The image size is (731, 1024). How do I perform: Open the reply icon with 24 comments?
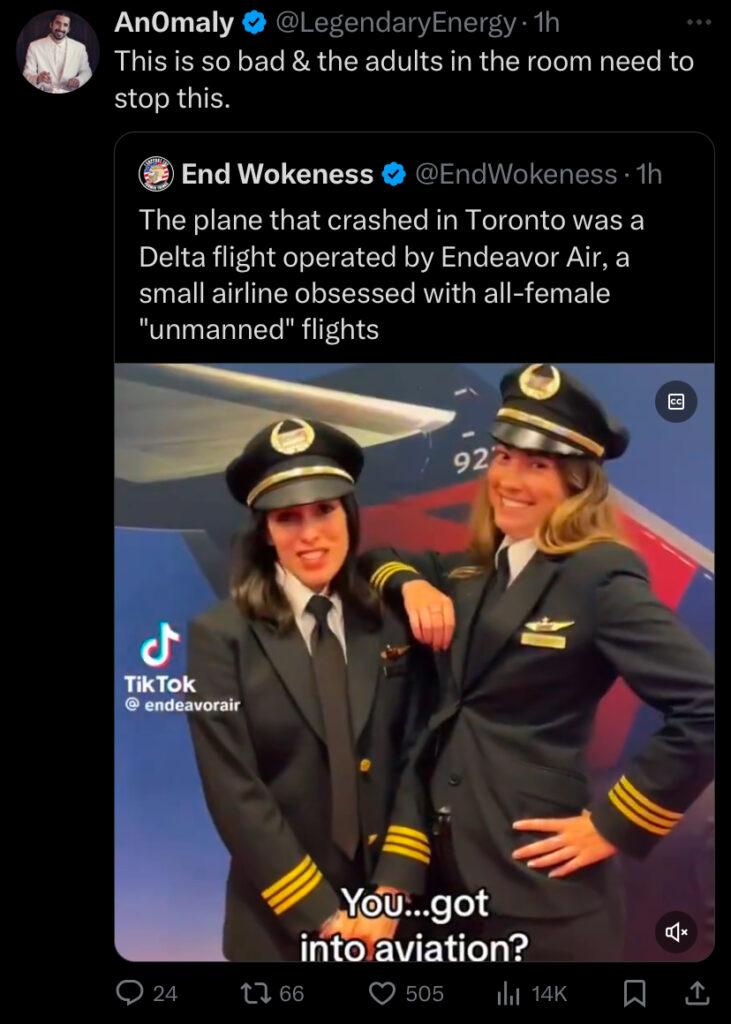point(130,993)
